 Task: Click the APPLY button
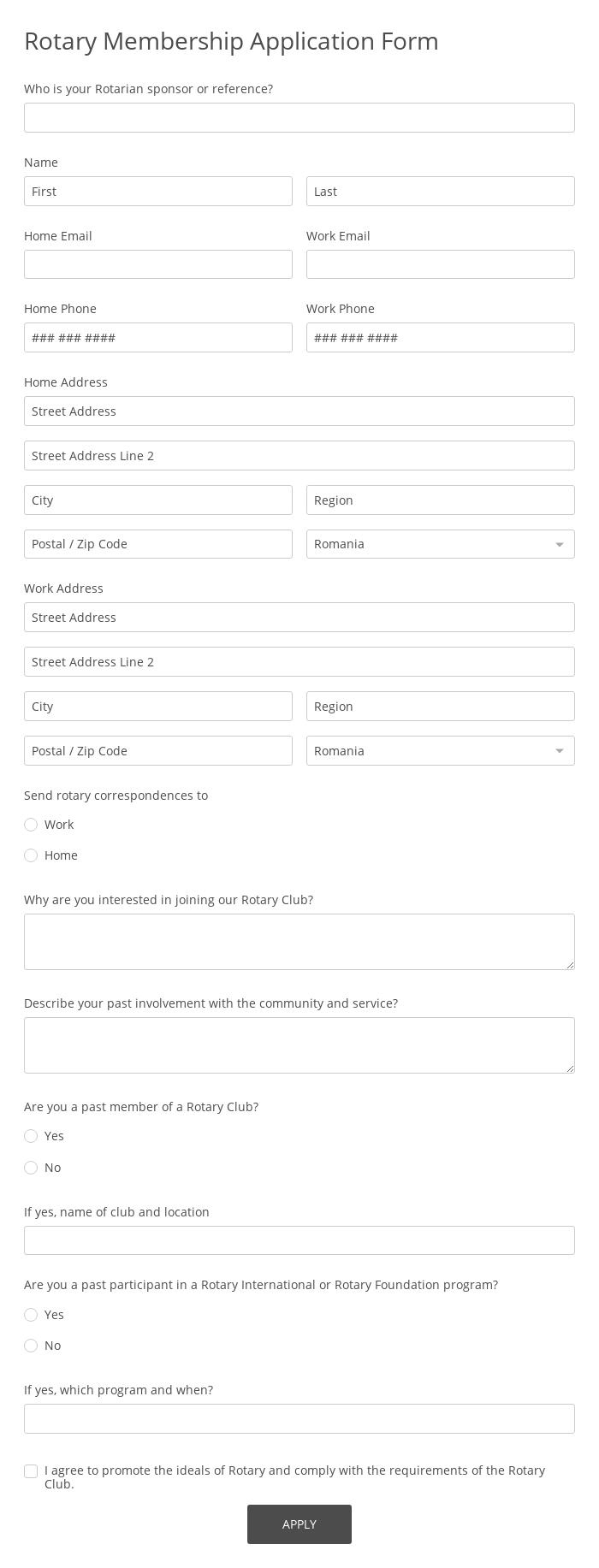pyautogui.click(x=299, y=1524)
